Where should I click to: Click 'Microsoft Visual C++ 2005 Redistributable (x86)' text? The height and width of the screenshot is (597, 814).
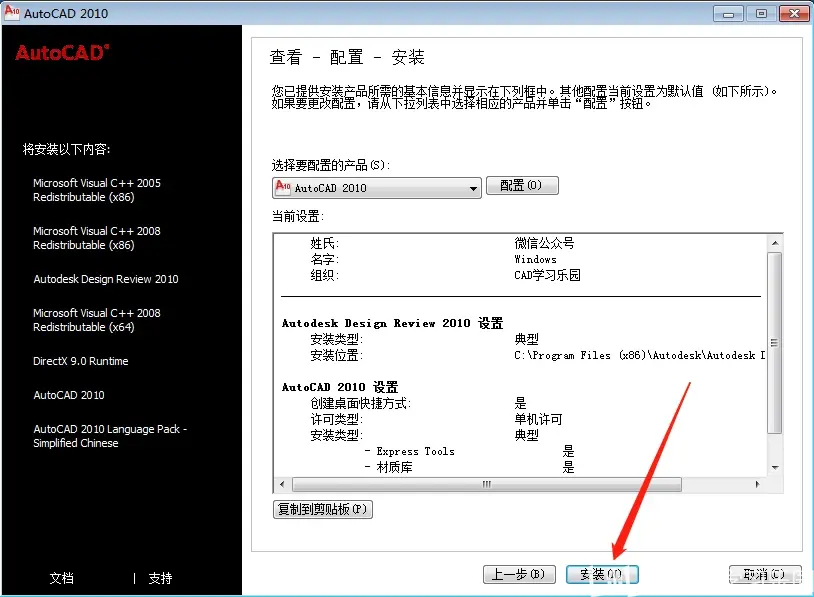[x=97, y=190]
